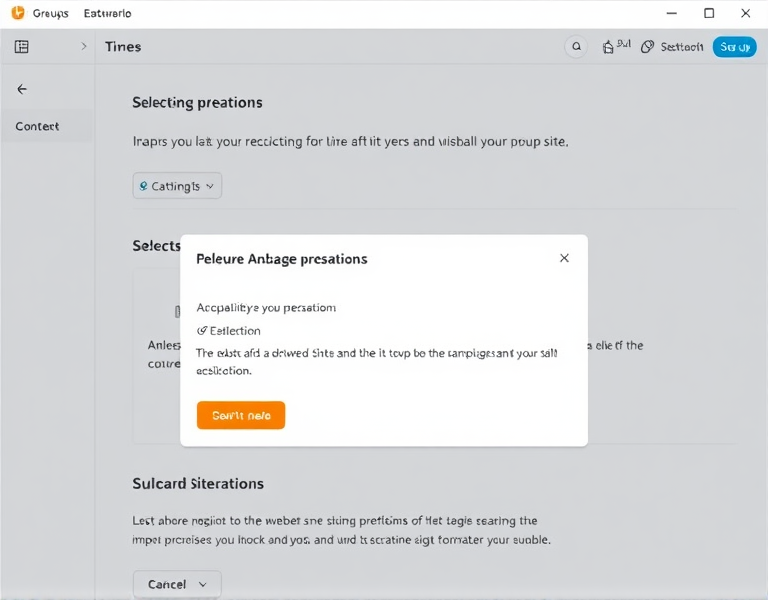Click the orange app logo icon
This screenshot has width=768, height=600.
(x=18, y=13)
